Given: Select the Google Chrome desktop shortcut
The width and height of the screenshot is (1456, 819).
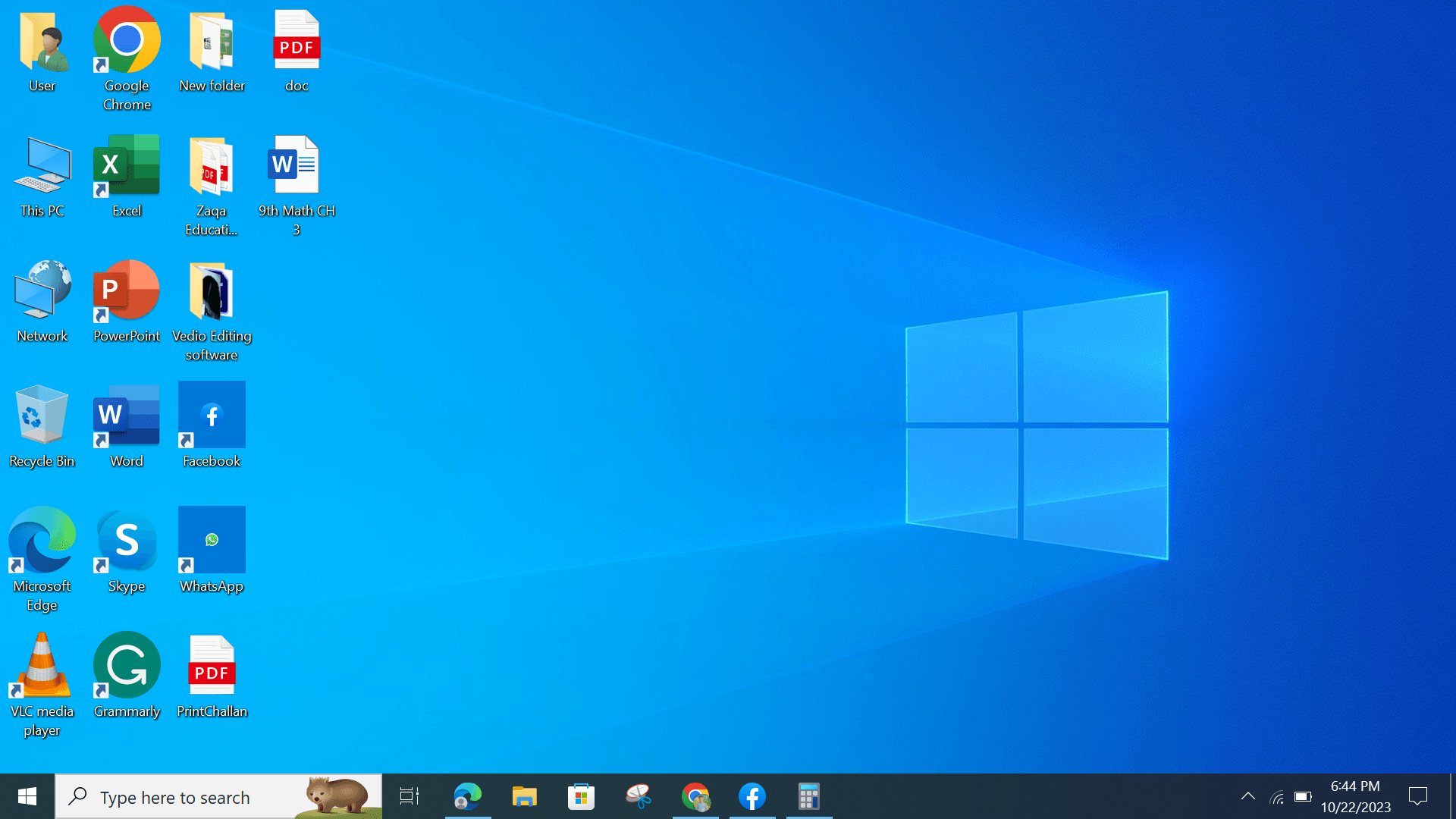Looking at the screenshot, I should click(x=127, y=59).
